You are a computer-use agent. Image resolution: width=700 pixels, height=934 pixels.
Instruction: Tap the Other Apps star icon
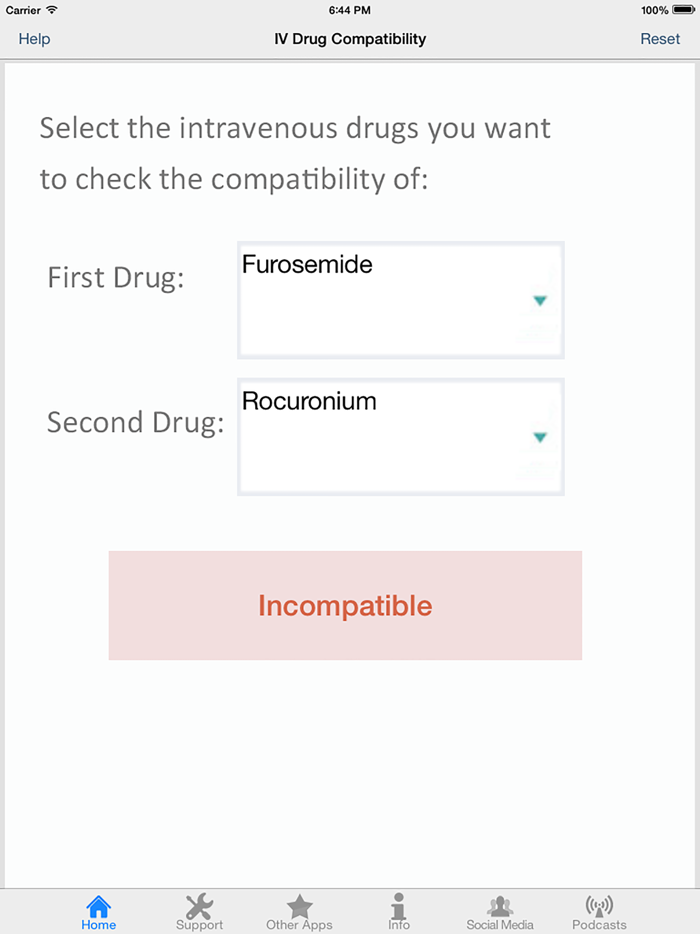click(299, 905)
